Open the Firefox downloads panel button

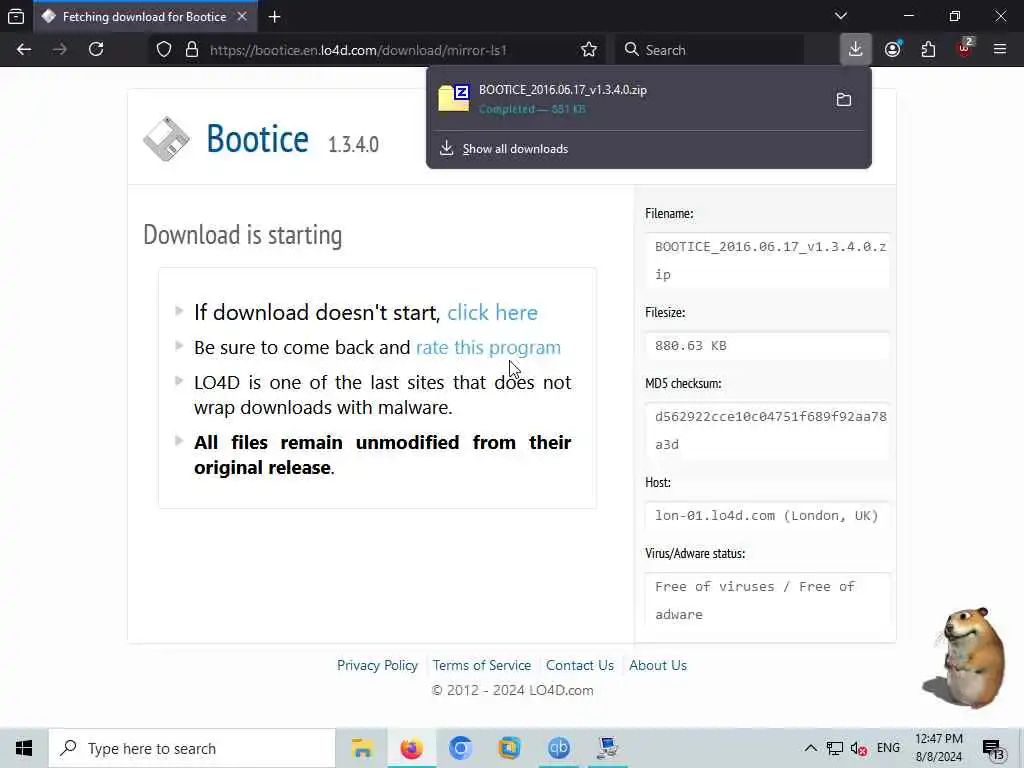(856, 50)
